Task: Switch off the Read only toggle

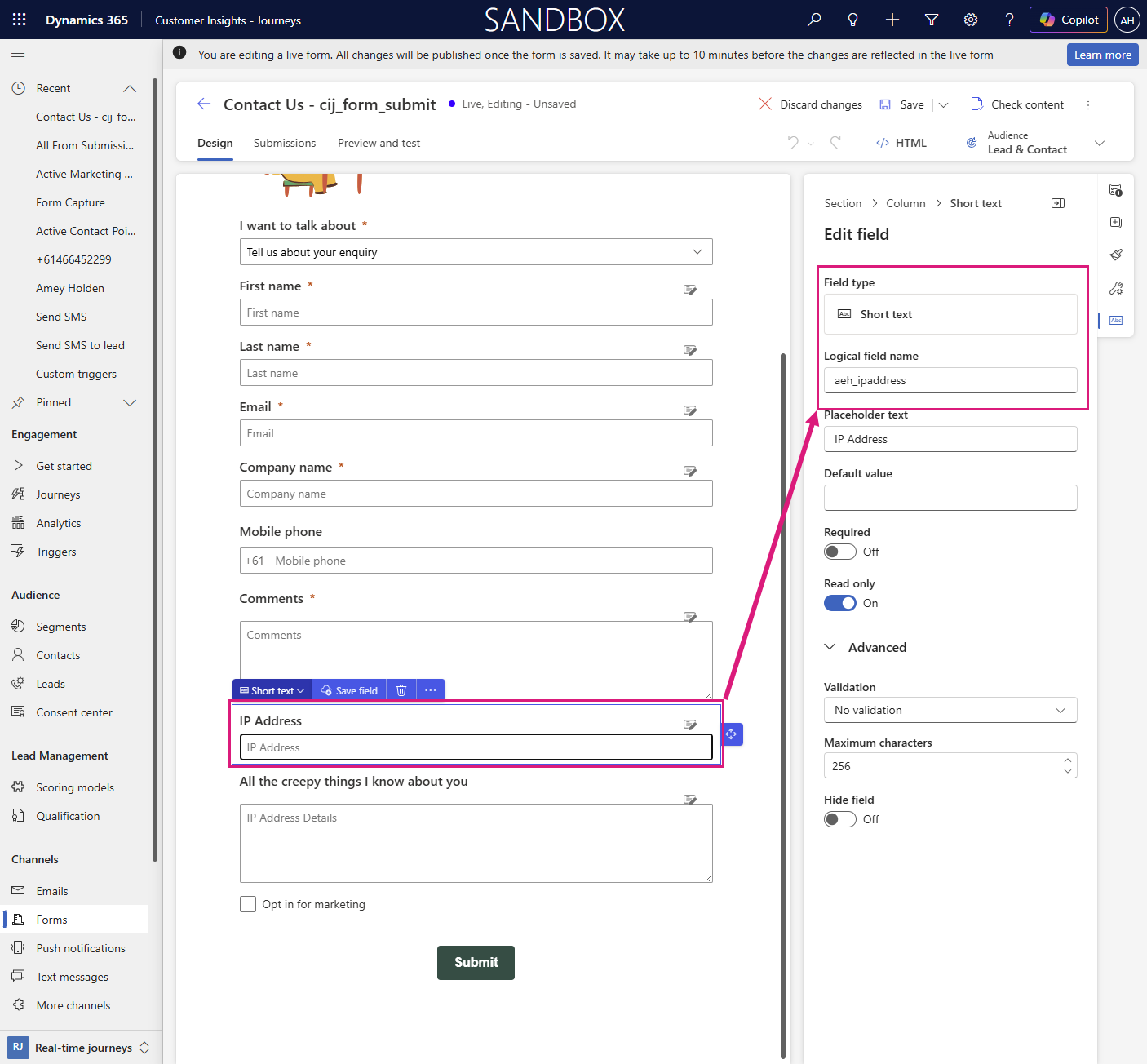Action: click(840, 603)
